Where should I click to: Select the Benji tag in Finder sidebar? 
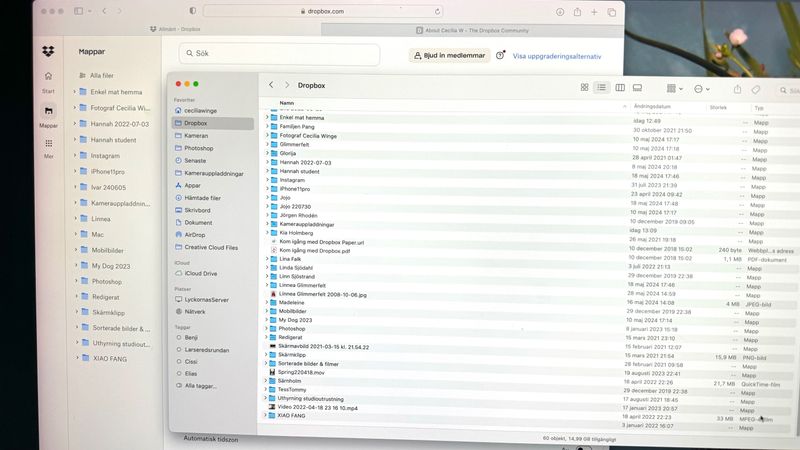coord(191,337)
